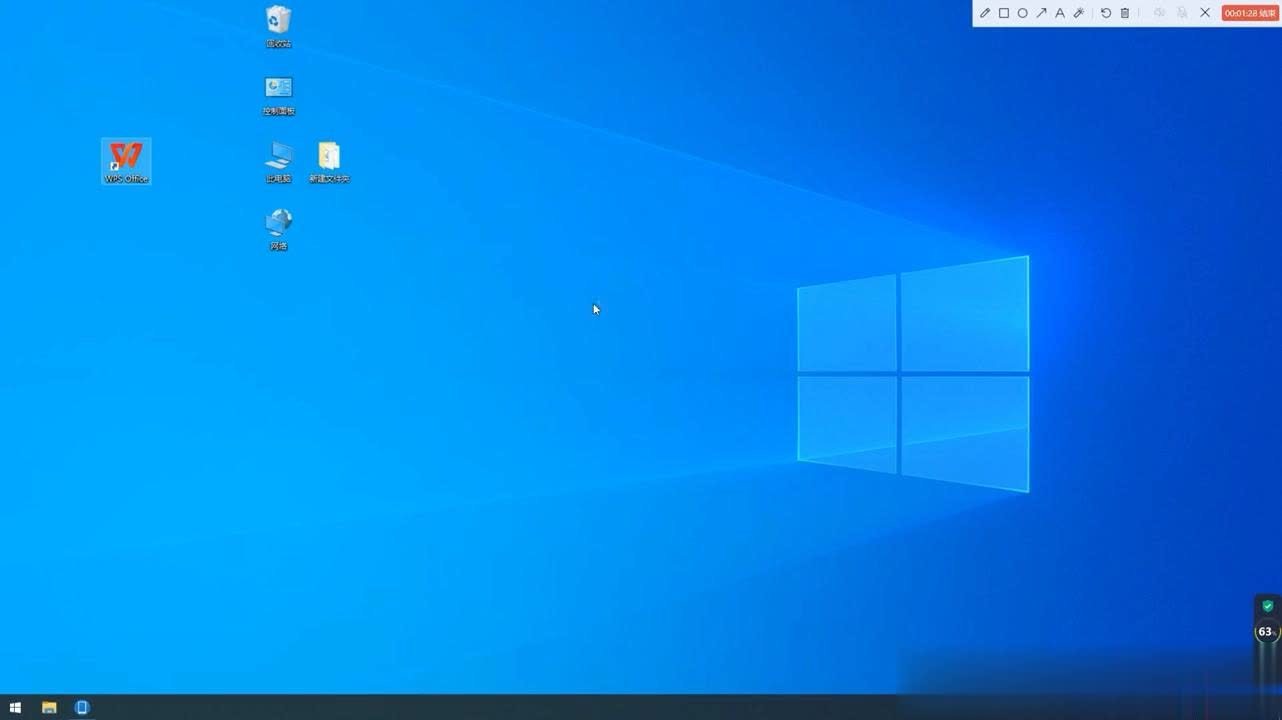The width and height of the screenshot is (1282, 720).
Task: Select the highlighter marker tool
Action: [1079, 13]
